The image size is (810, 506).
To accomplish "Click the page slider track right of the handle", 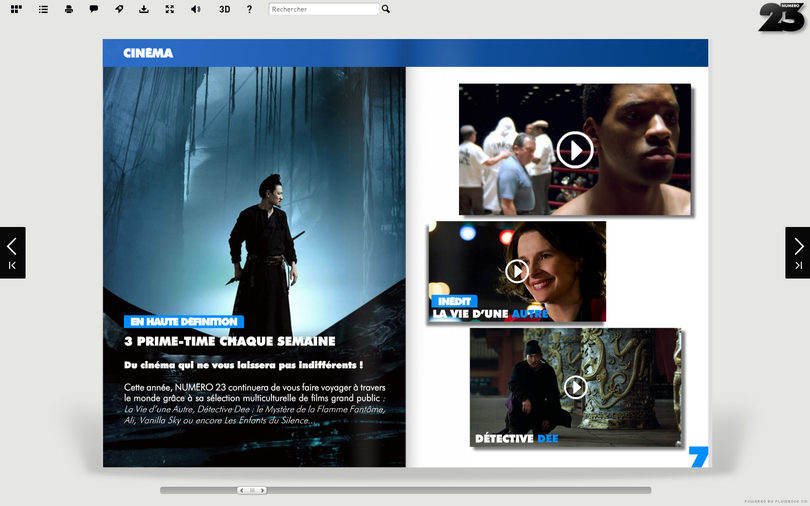I will click(x=459, y=490).
